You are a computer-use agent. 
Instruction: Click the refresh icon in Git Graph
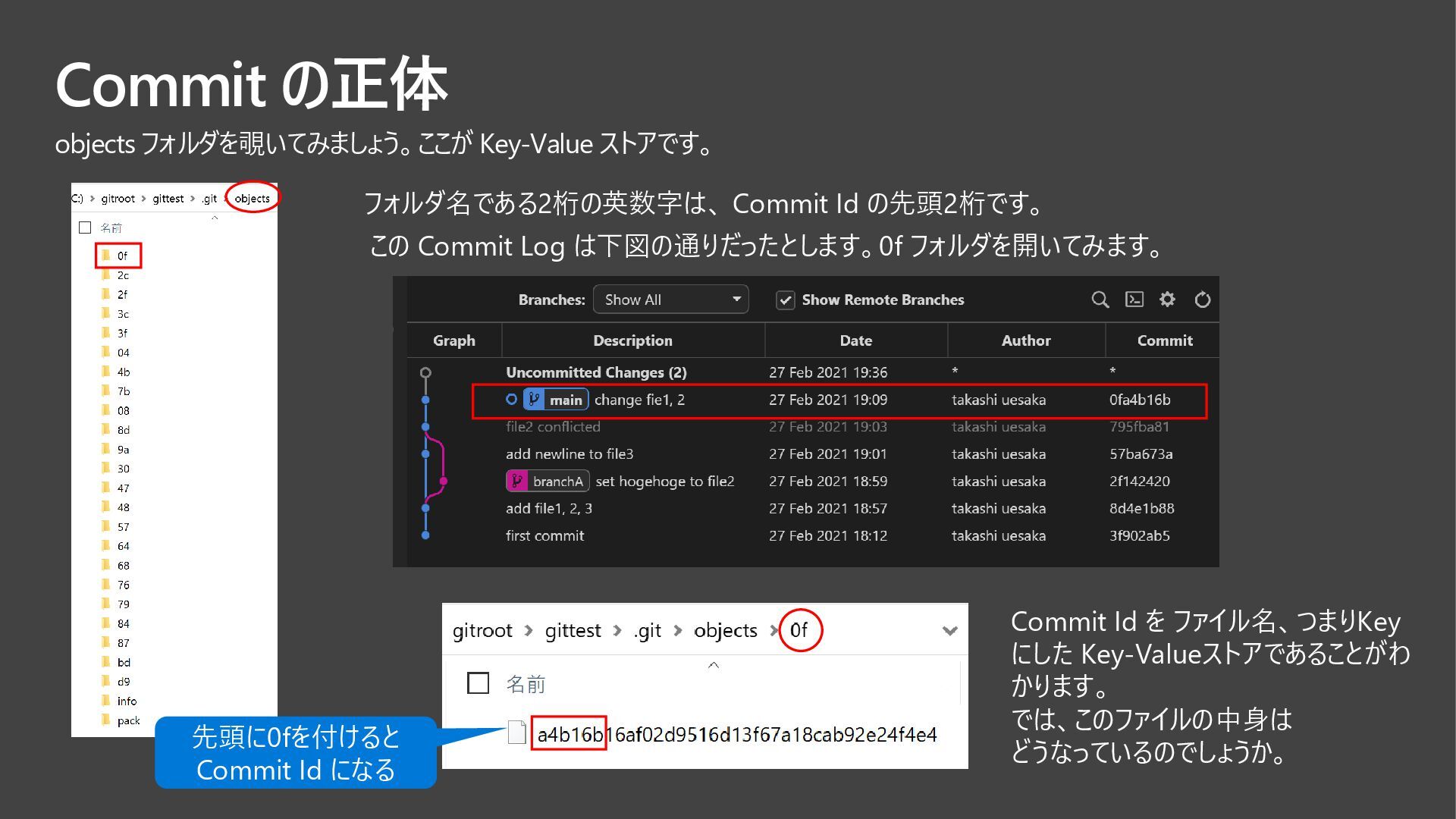coord(1202,300)
